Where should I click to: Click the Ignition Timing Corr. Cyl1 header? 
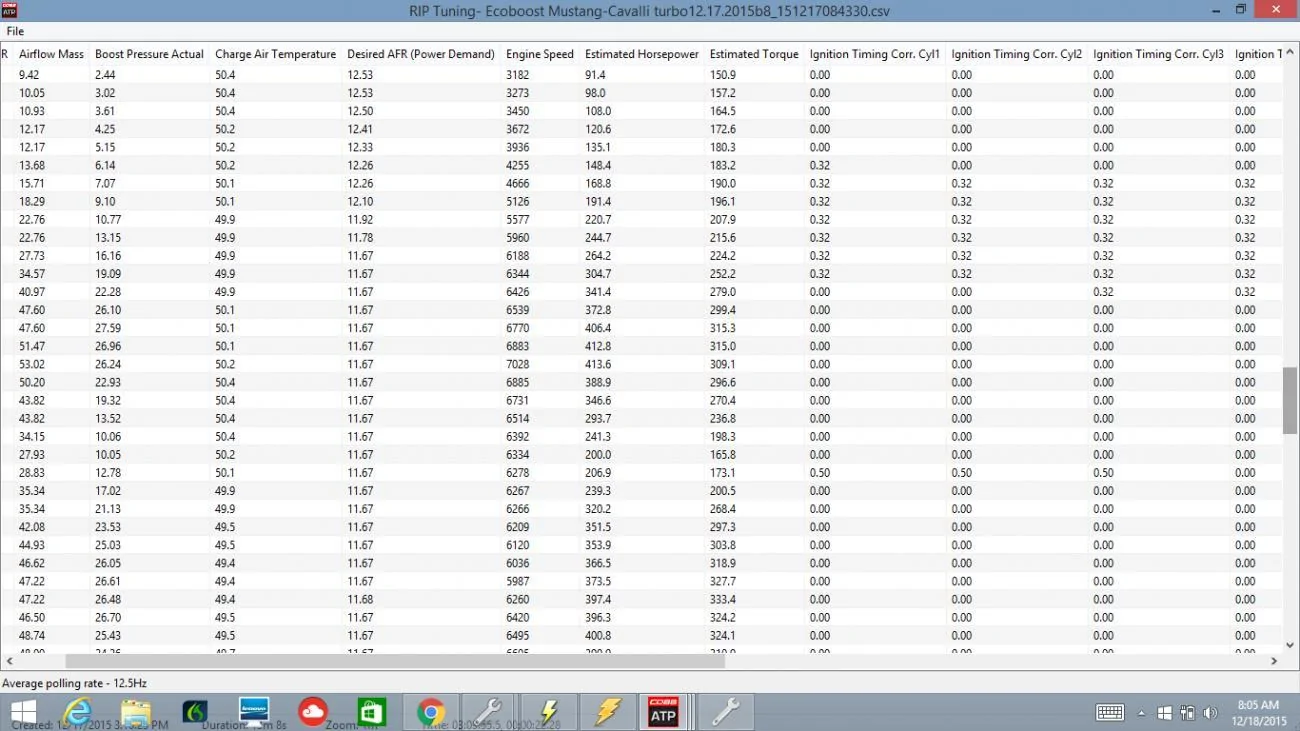pyautogui.click(x=875, y=54)
